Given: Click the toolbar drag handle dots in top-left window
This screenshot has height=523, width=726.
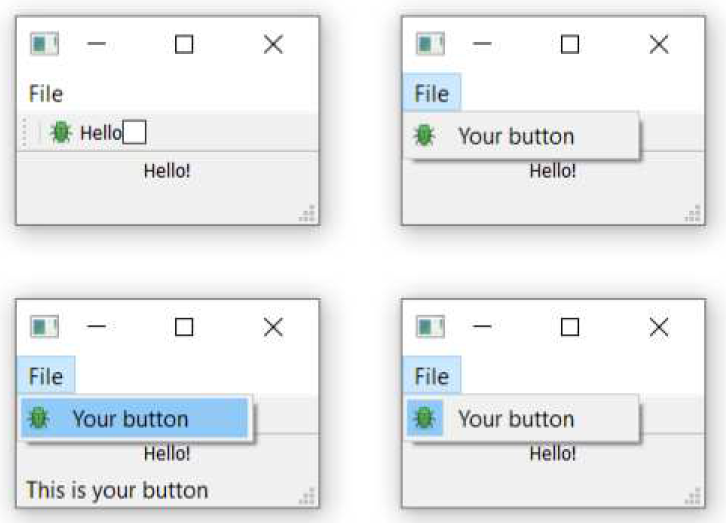Looking at the screenshot, I should 25,133.
